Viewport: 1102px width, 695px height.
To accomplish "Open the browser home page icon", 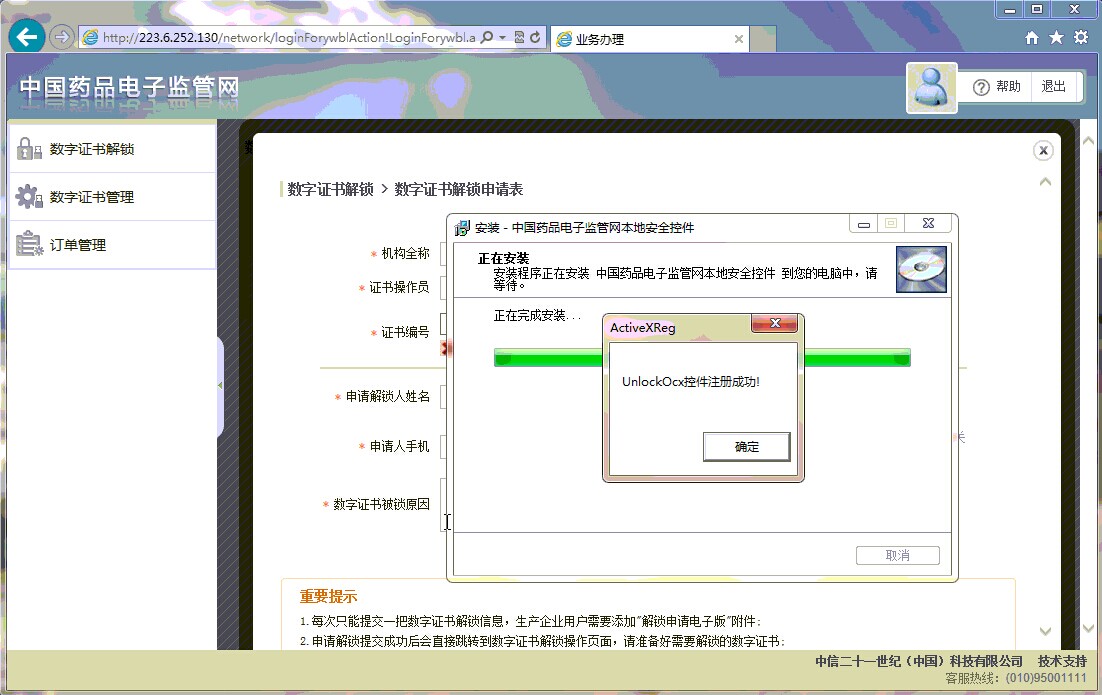I will [1032, 38].
